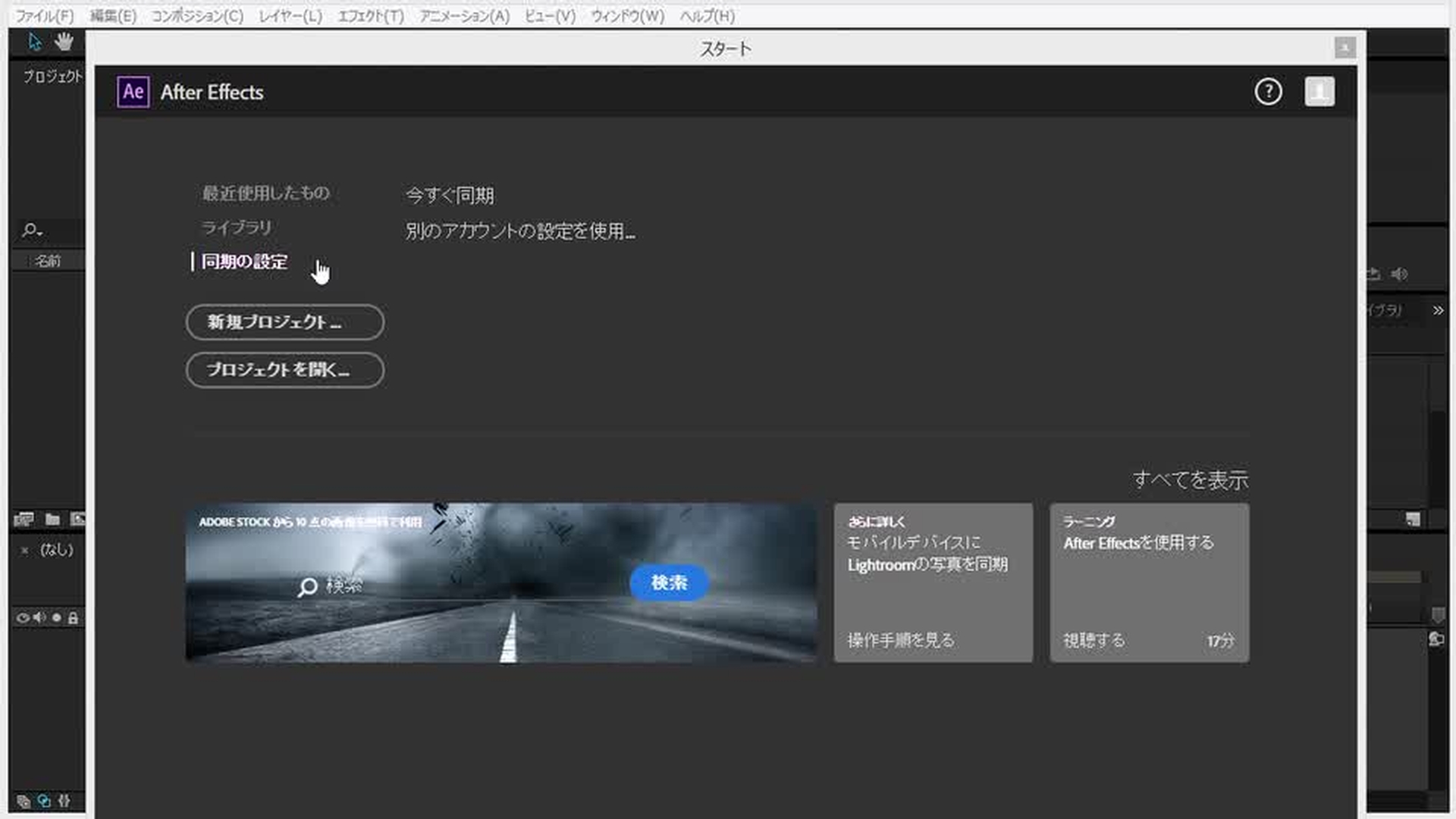Toggle layer switches pane at timeline bottom-left
The height and width of the screenshot is (819, 1456).
pyautogui.click(x=24, y=801)
